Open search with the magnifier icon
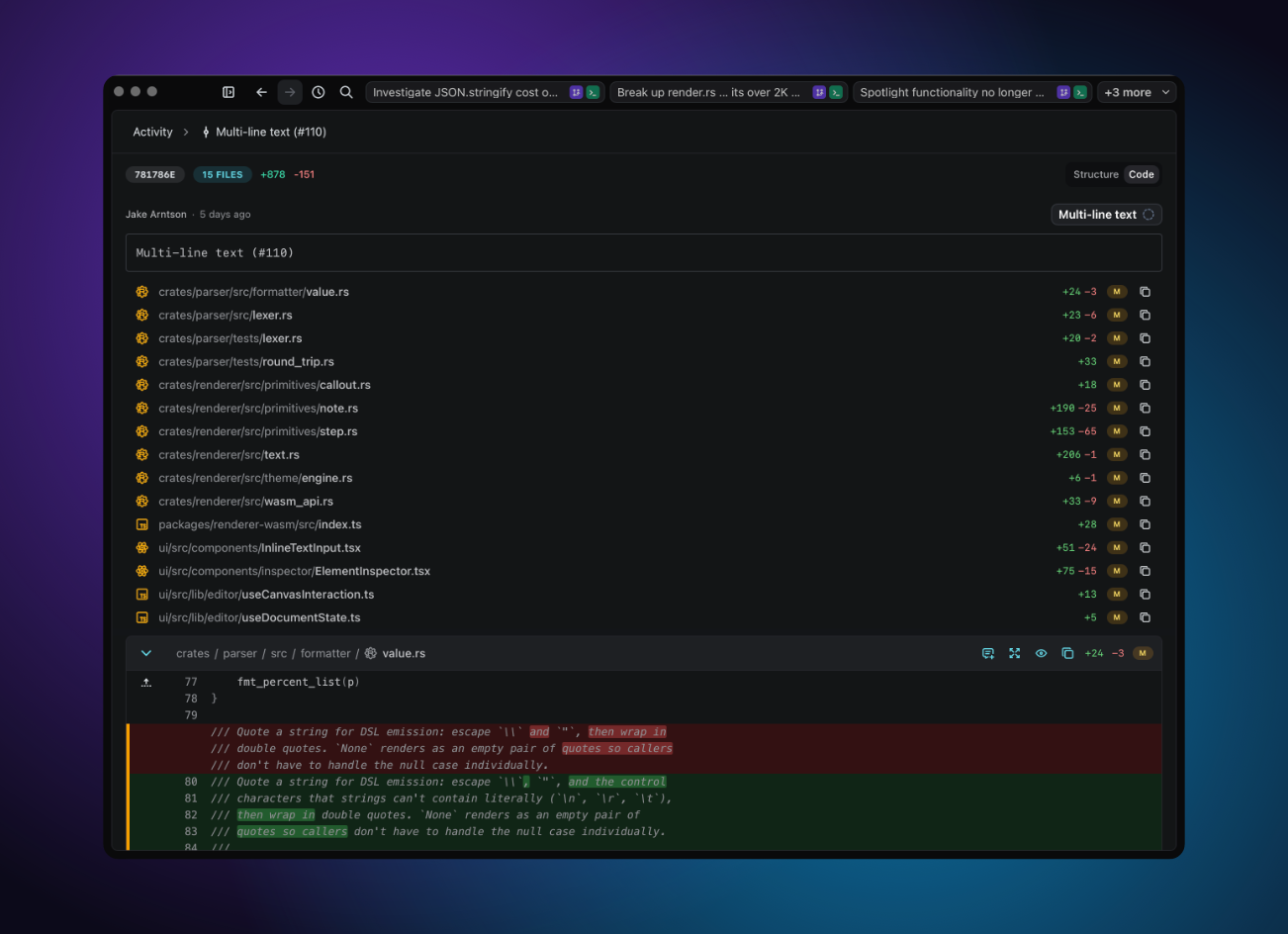This screenshot has width=1288, height=934. [346, 92]
